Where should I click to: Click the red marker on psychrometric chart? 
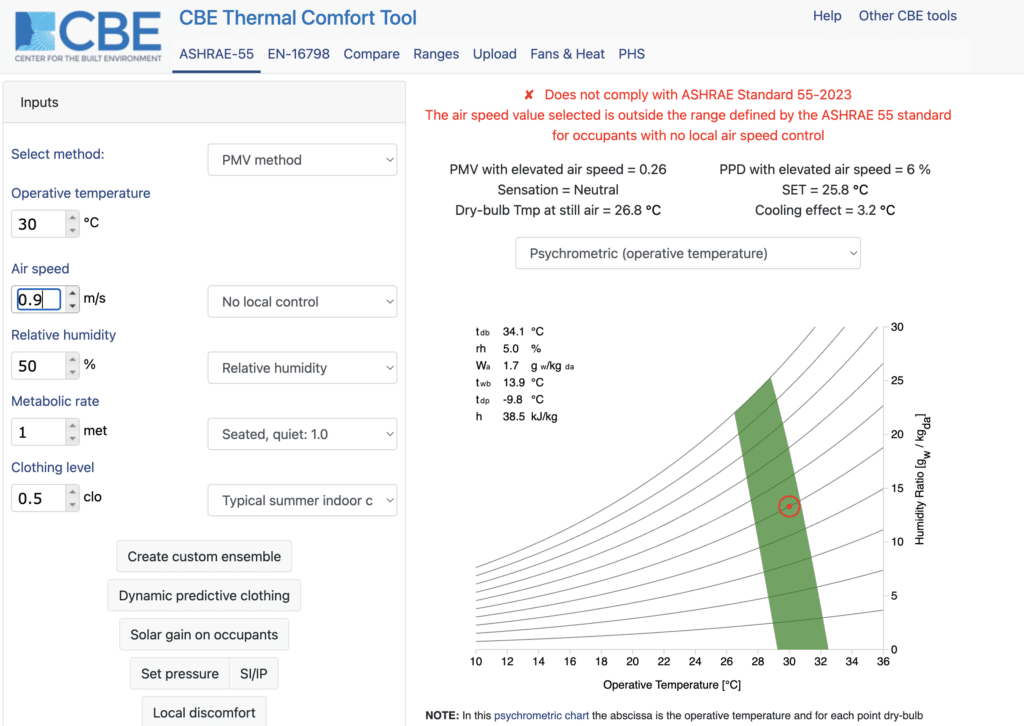tap(789, 507)
